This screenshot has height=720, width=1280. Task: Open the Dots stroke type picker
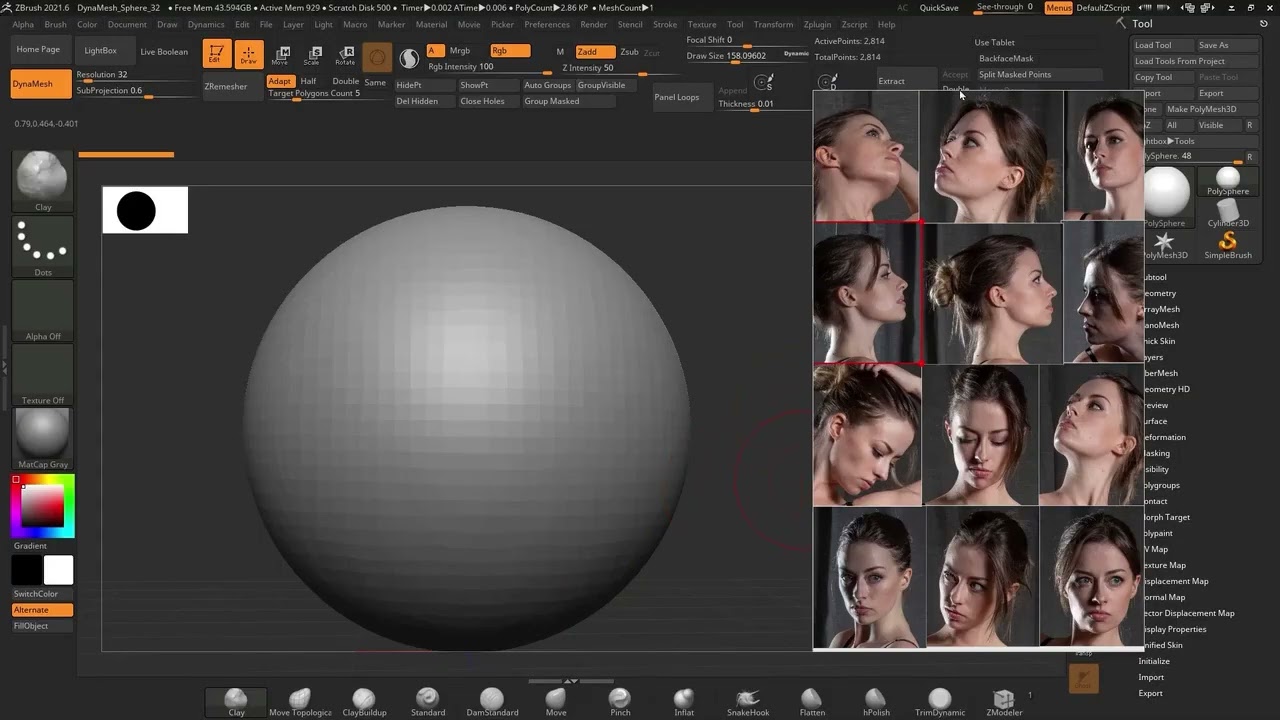click(43, 246)
